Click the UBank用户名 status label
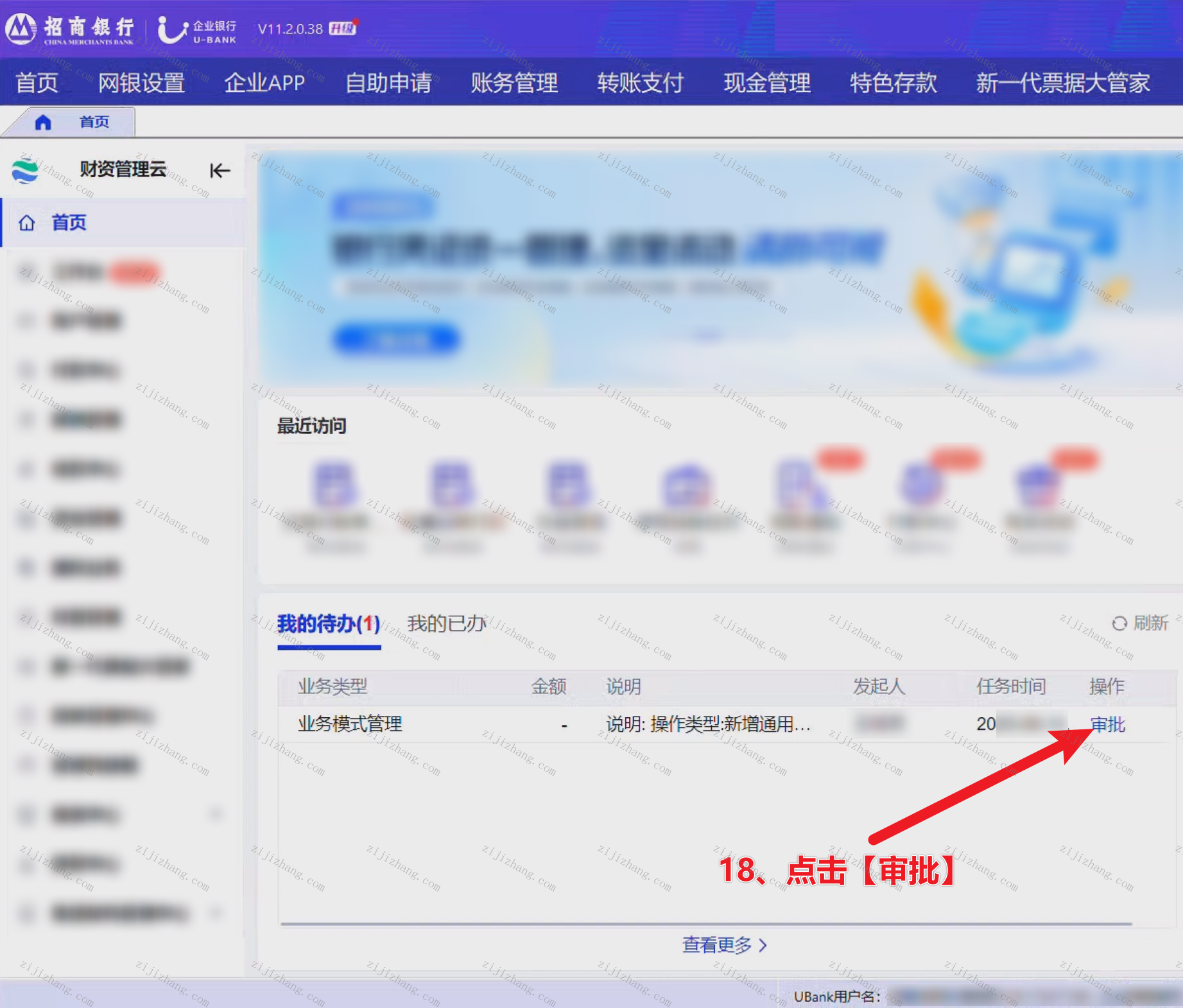The width and height of the screenshot is (1183, 1008). [837, 996]
